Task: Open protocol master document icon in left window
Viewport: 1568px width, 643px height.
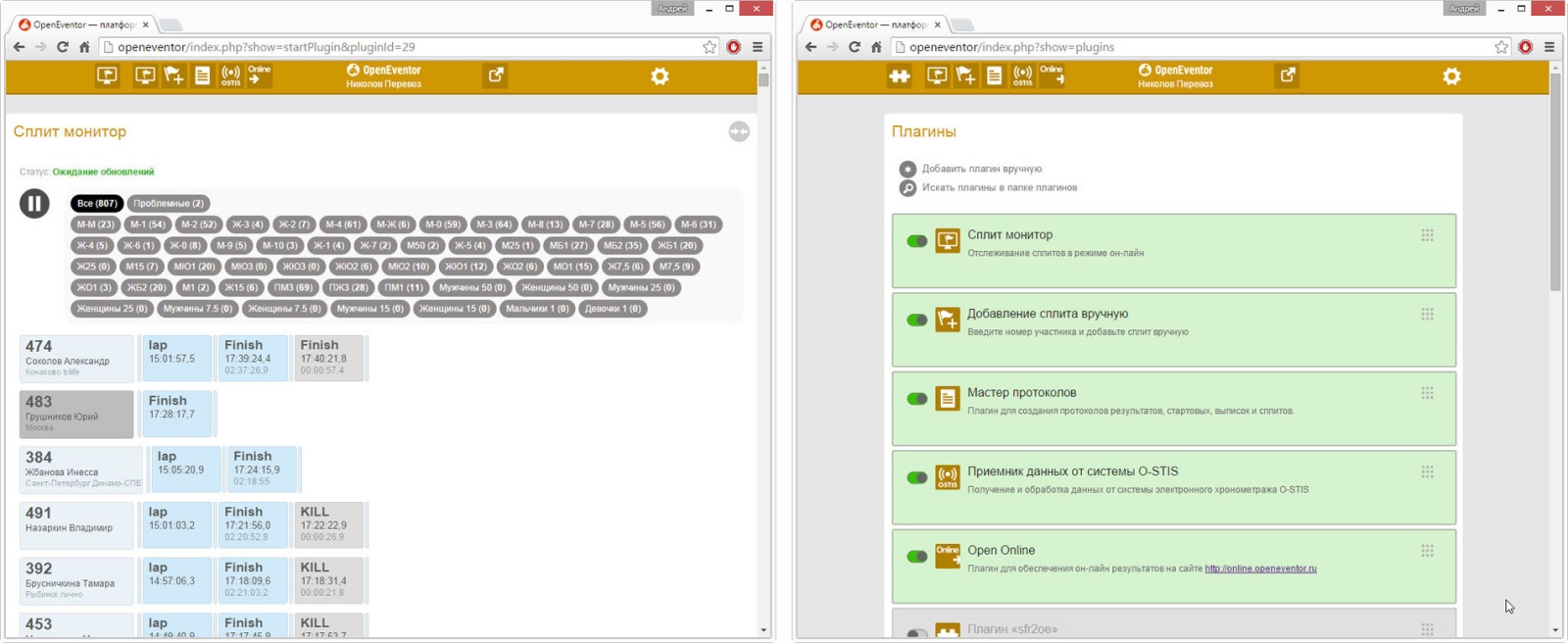Action: [x=202, y=75]
